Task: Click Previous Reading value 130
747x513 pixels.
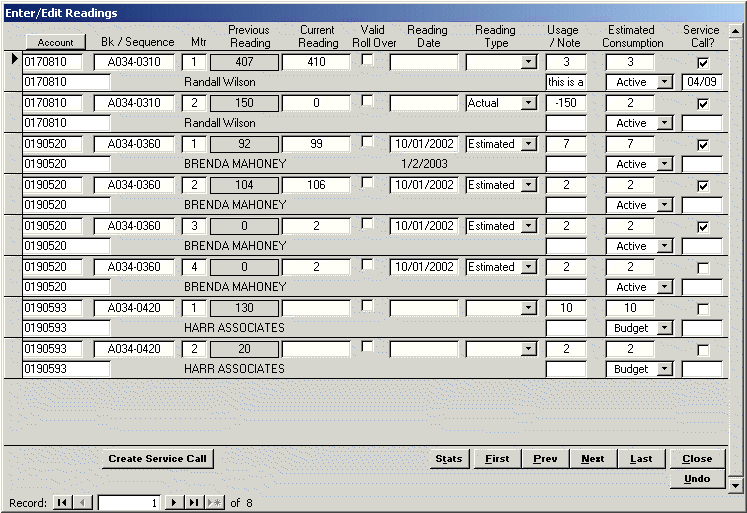Action: 244,308
